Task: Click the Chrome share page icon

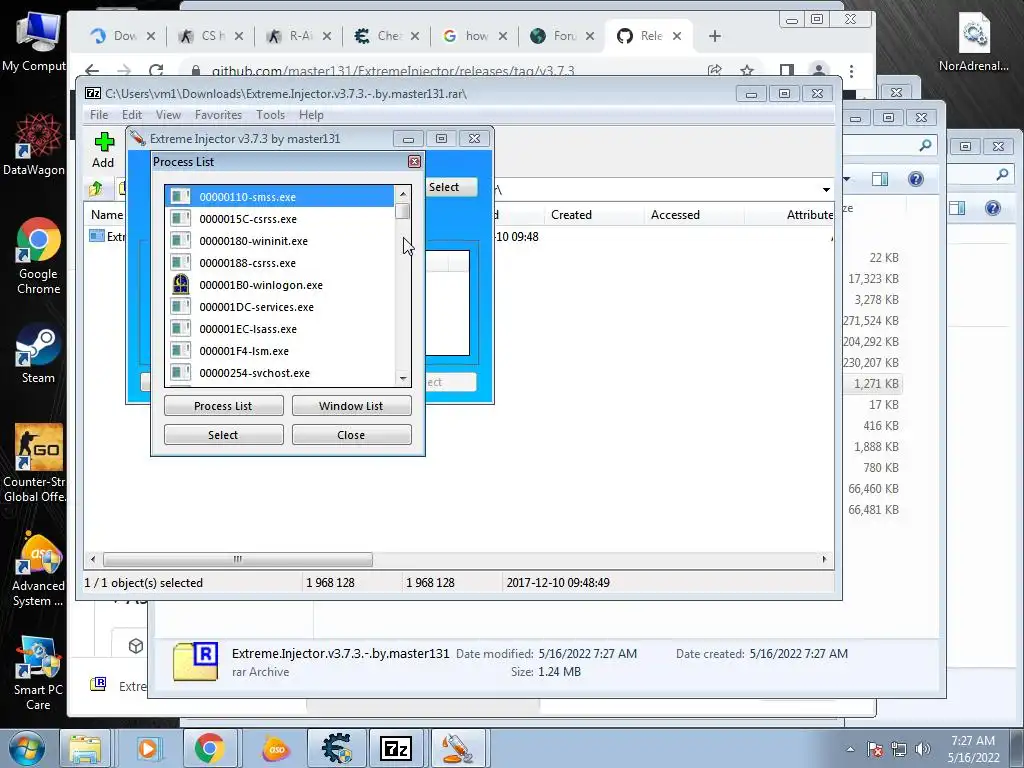Action: 715,70
